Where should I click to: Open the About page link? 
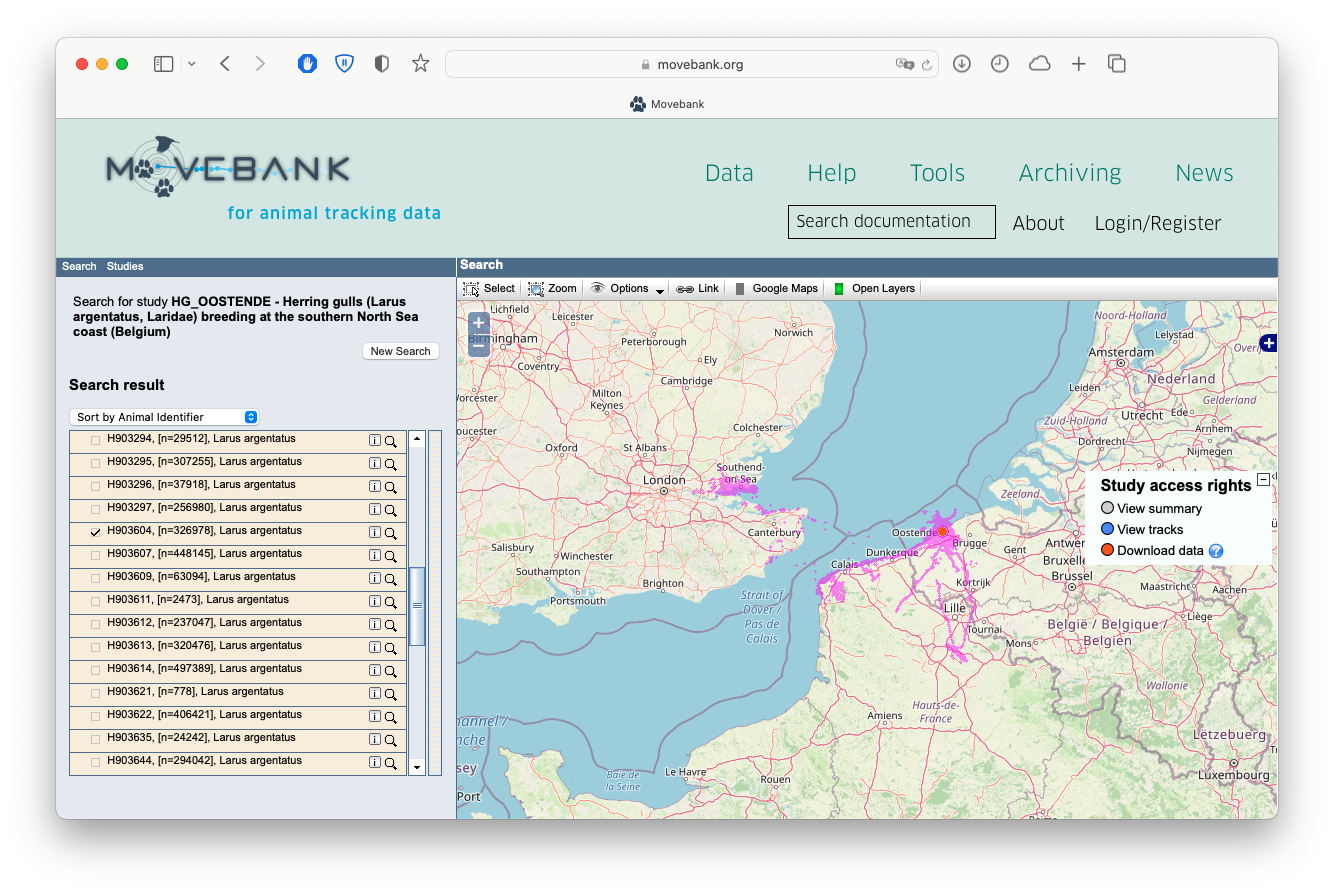(x=1038, y=223)
